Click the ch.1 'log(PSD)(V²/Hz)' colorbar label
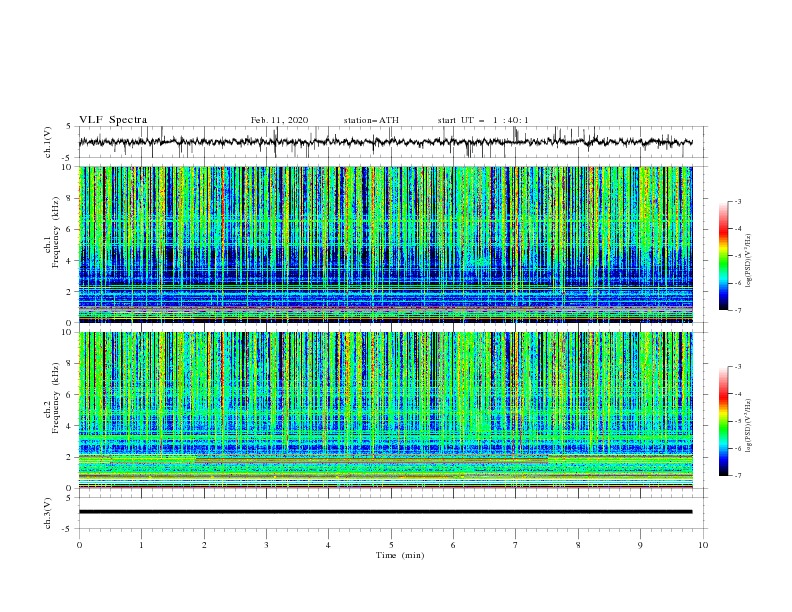Viewport: 792px width, 612px height. click(x=749, y=261)
